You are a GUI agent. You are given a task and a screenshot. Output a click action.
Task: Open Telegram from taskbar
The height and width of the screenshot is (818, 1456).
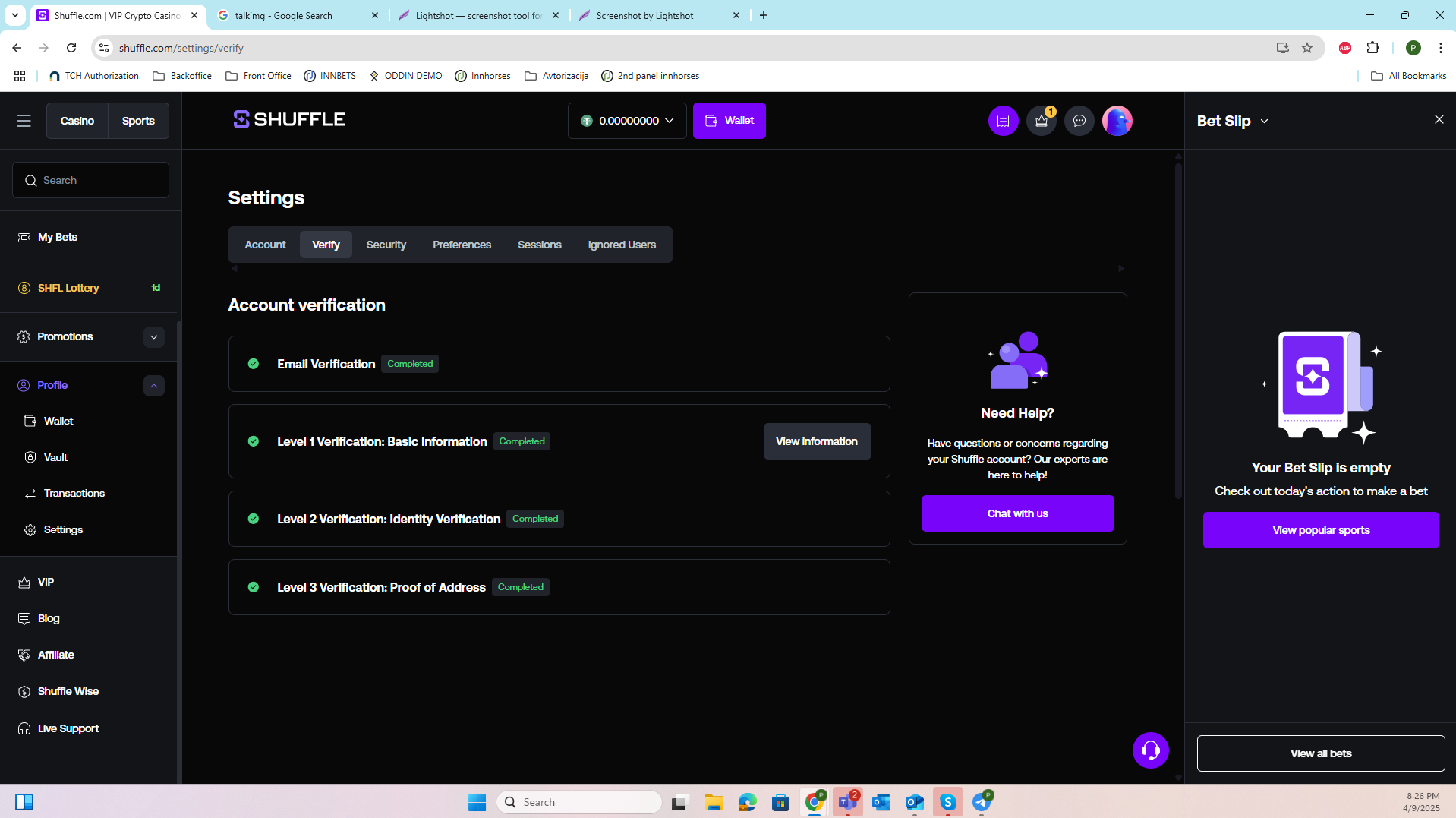[x=982, y=802]
